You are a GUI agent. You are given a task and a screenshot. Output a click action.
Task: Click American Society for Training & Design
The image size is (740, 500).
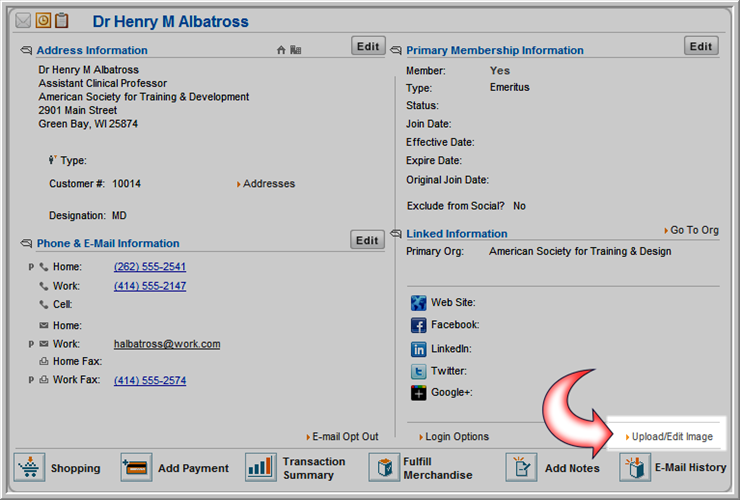pos(580,251)
